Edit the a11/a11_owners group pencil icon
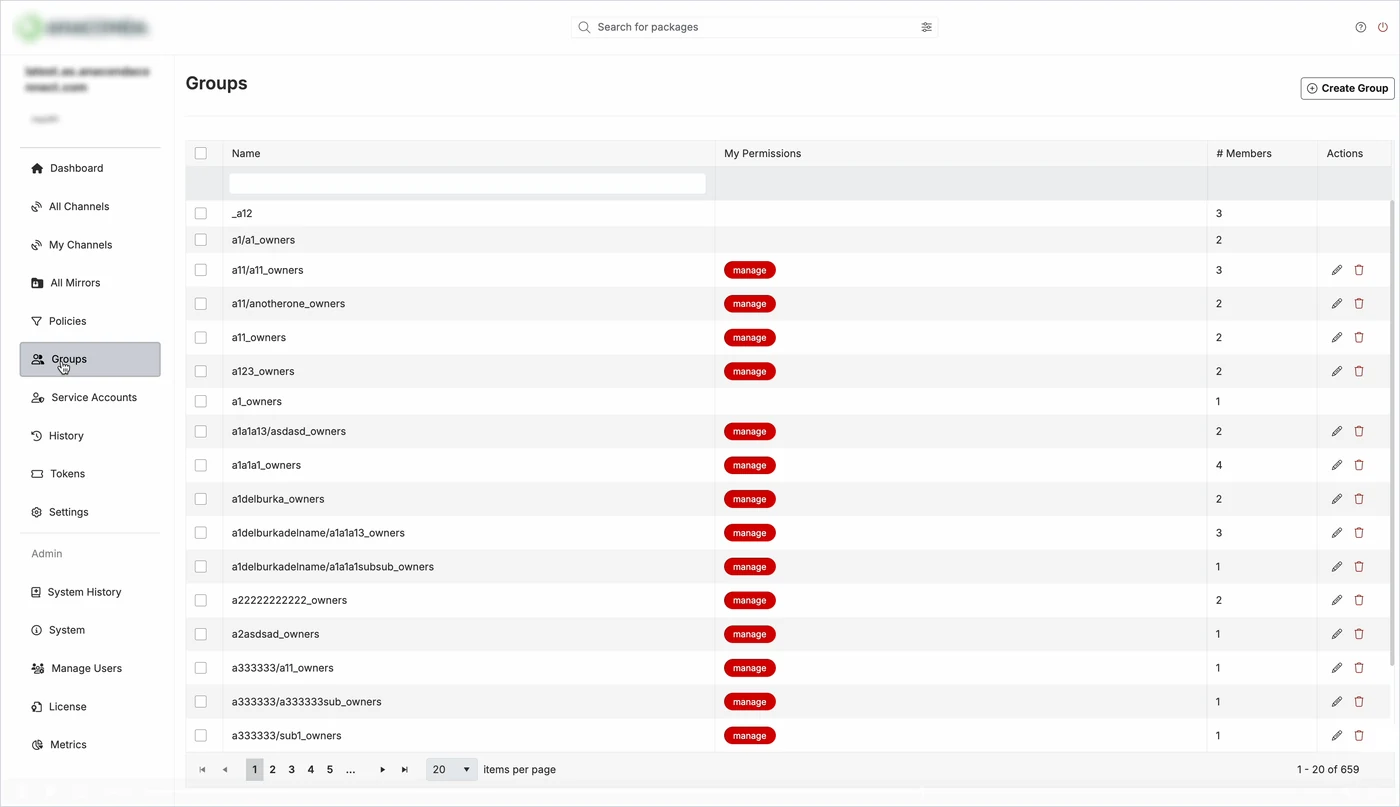Image resolution: width=1400 pixels, height=807 pixels. point(1337,270)
